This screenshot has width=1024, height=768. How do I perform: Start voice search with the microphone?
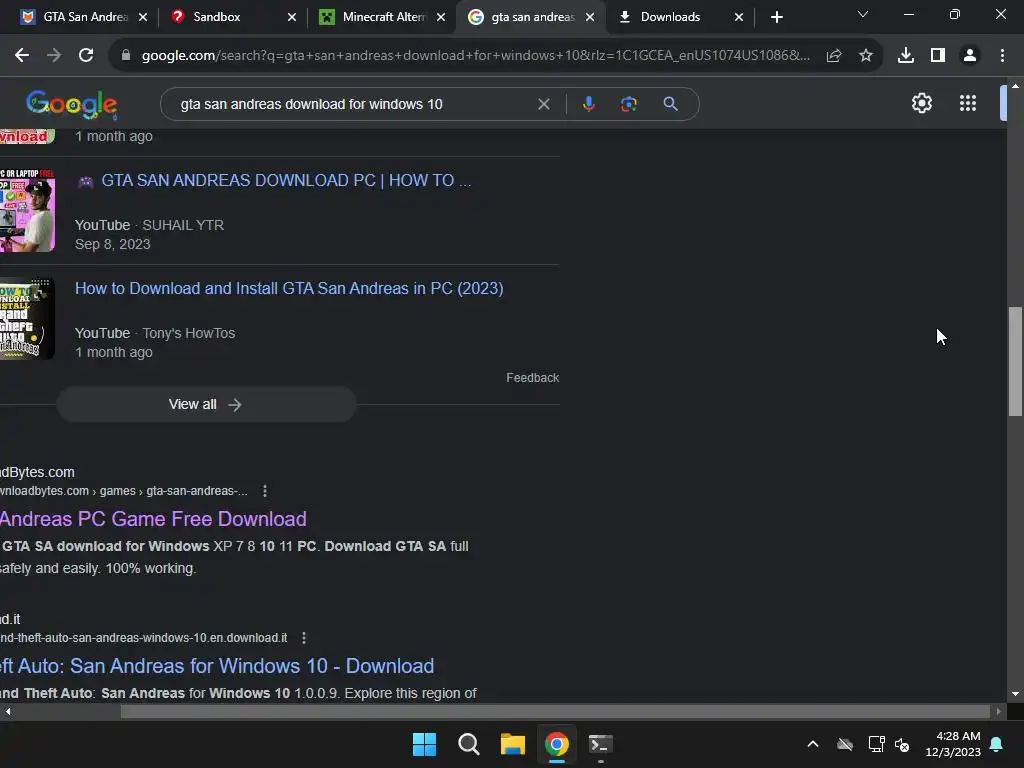coord(588,104)
